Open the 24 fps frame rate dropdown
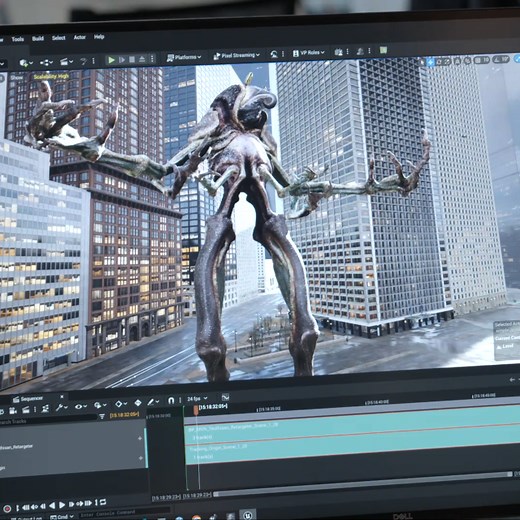520x520 pixels. click(x=197, y=399)
